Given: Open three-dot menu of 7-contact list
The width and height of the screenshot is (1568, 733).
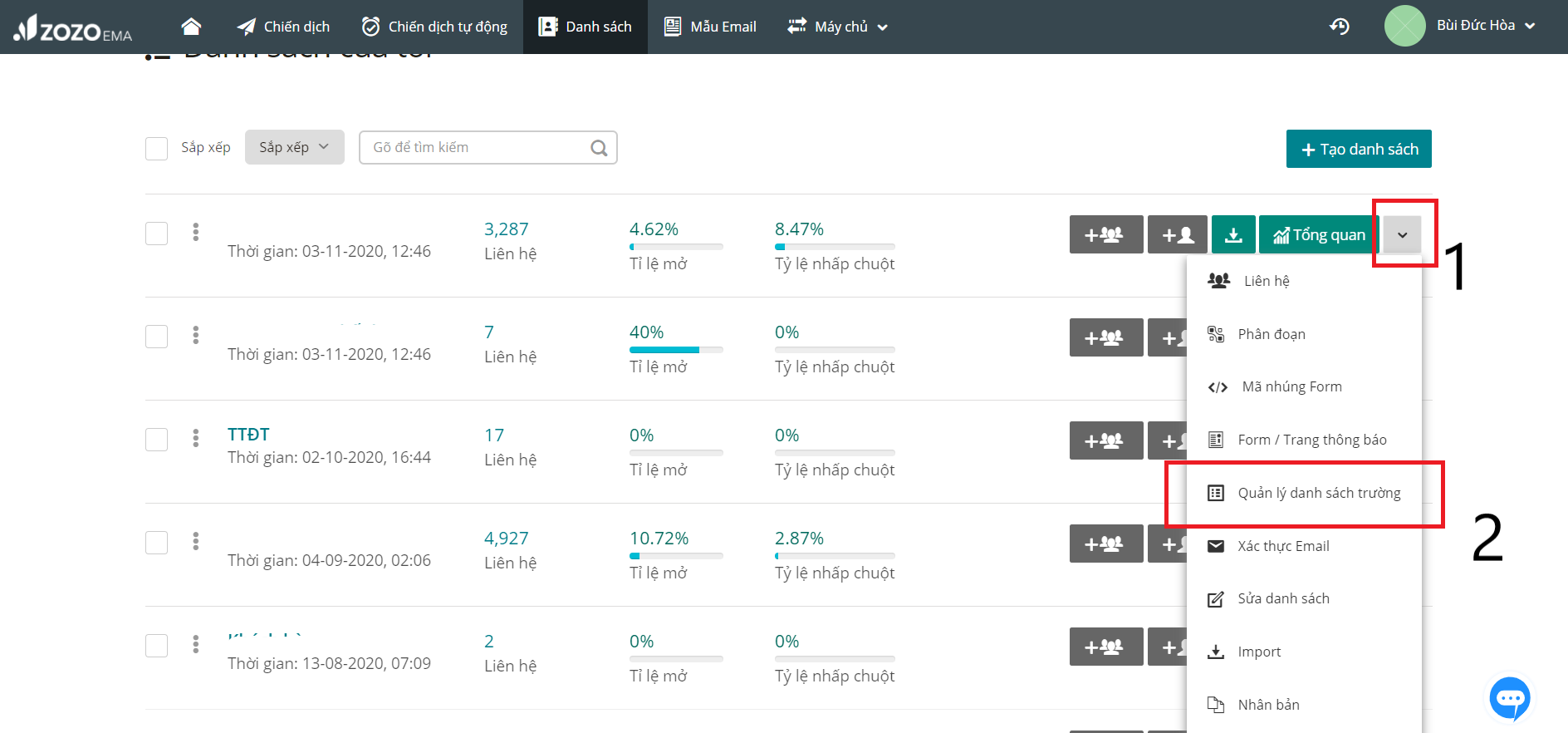Looking at the screenshot, I should pyautogui.click(x=196, y=335).
